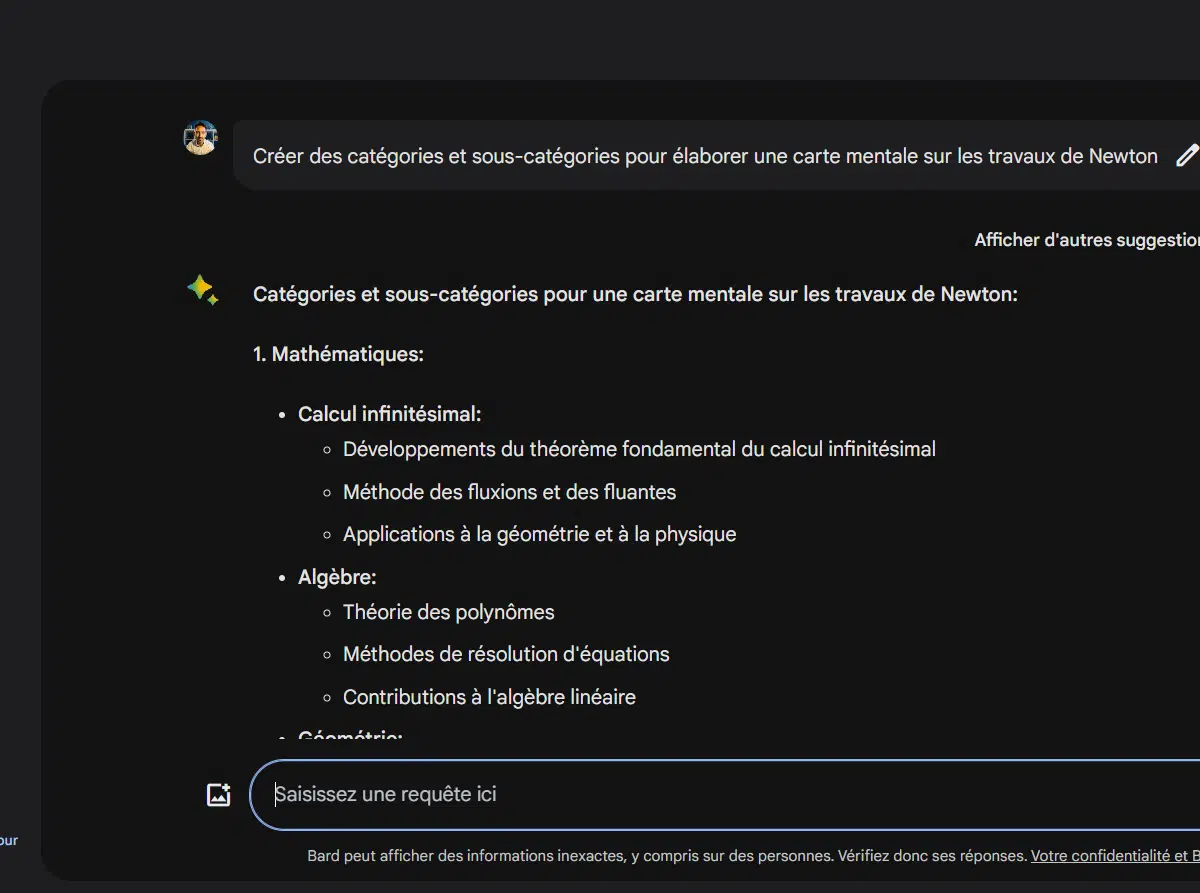This screenshot has width=1200, height=893.
Task: Click "Applications à la géométrie et à la physique"
Action: pyautogui.click(x=539, y=534)
